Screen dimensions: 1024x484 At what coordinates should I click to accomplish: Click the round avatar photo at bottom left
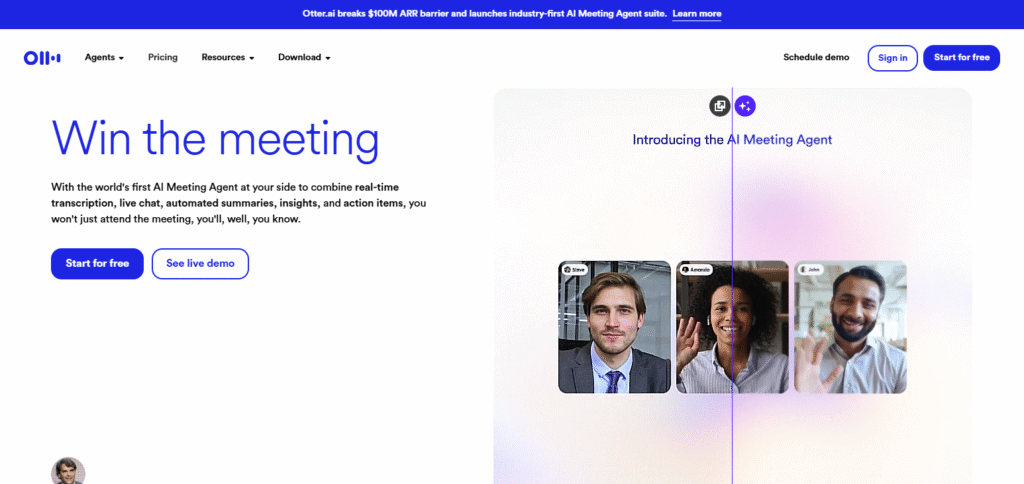(68, 471)
